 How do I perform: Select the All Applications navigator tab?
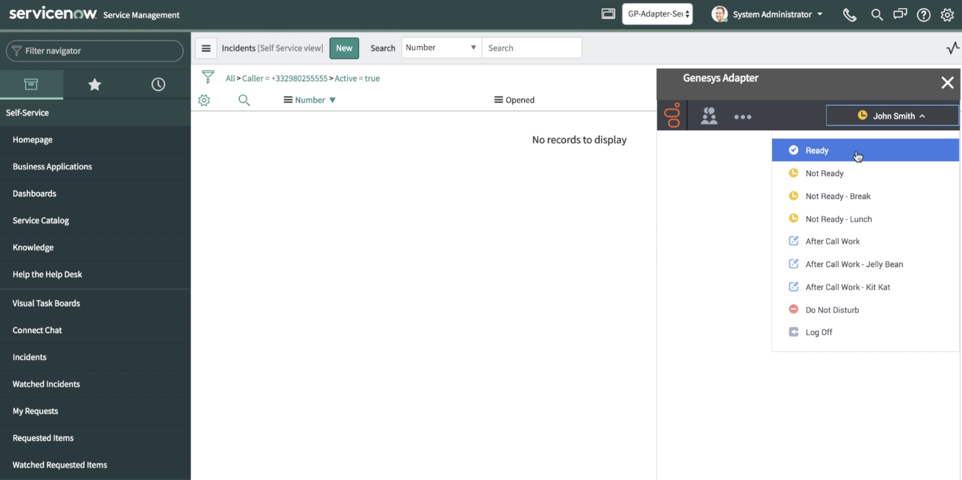pyautogui.click(x=31, y=84)
